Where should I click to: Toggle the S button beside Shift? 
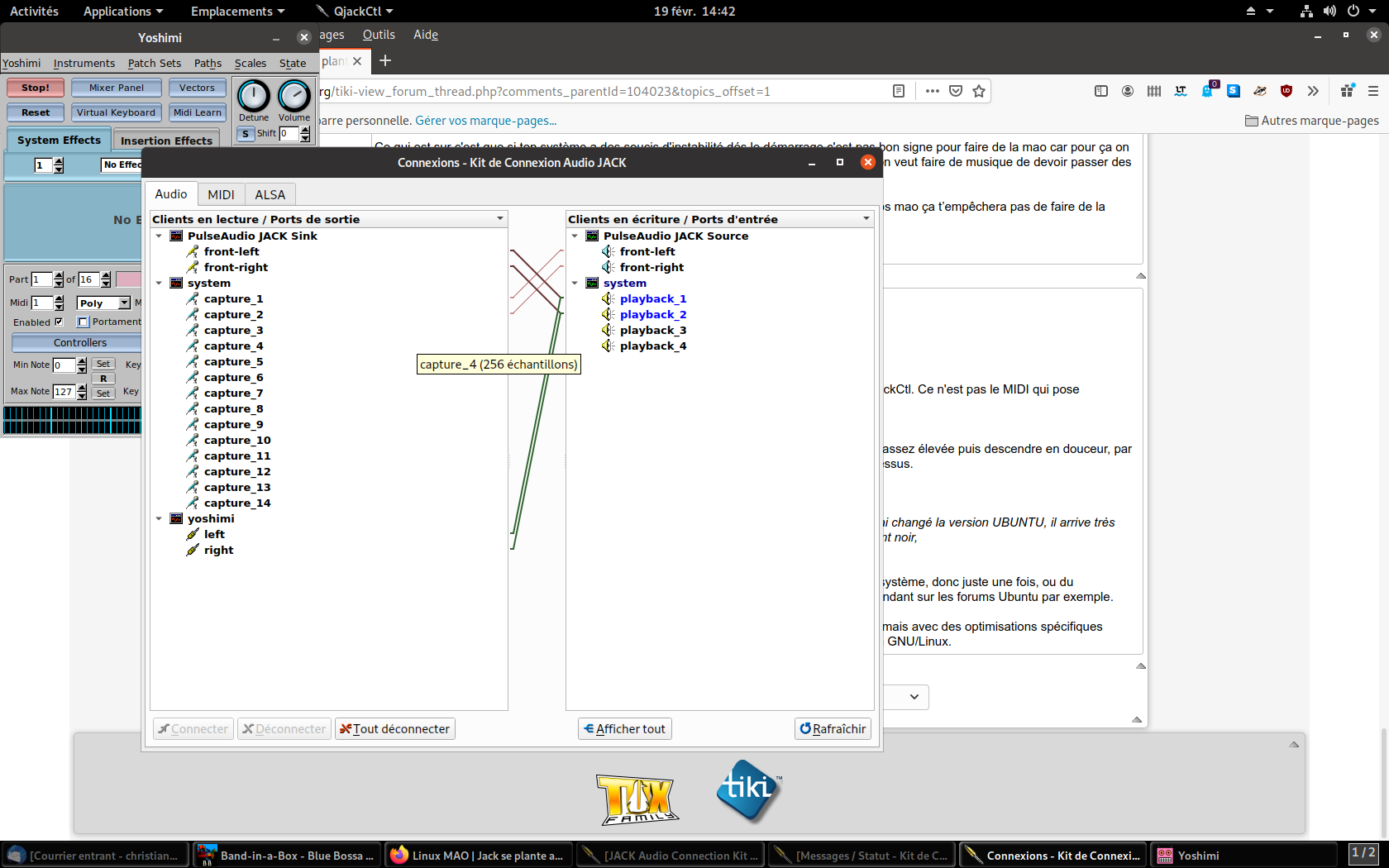[246, 133]
